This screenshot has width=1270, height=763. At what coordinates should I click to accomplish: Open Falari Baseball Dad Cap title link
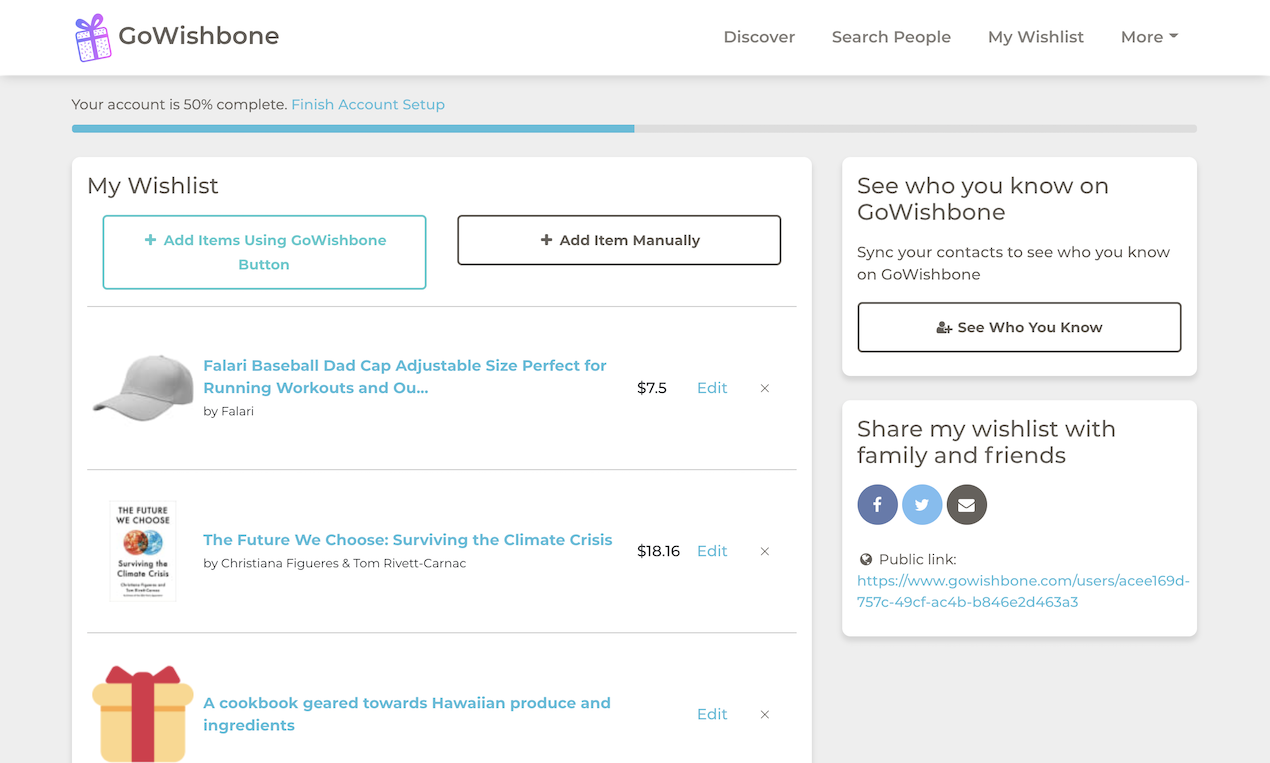click(x=405, y=376)
